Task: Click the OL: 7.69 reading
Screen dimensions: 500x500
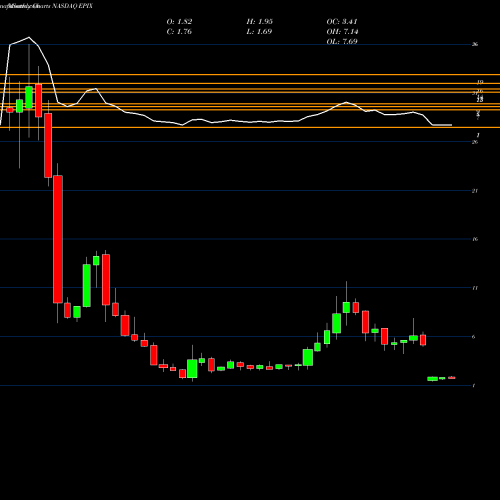Action: click(x=342, y=42)
